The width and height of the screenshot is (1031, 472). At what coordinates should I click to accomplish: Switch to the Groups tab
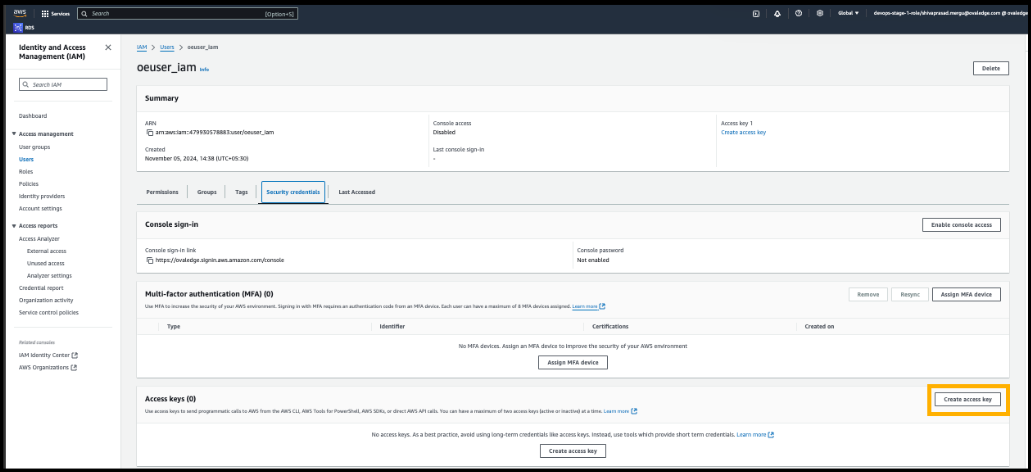(207, 192)
